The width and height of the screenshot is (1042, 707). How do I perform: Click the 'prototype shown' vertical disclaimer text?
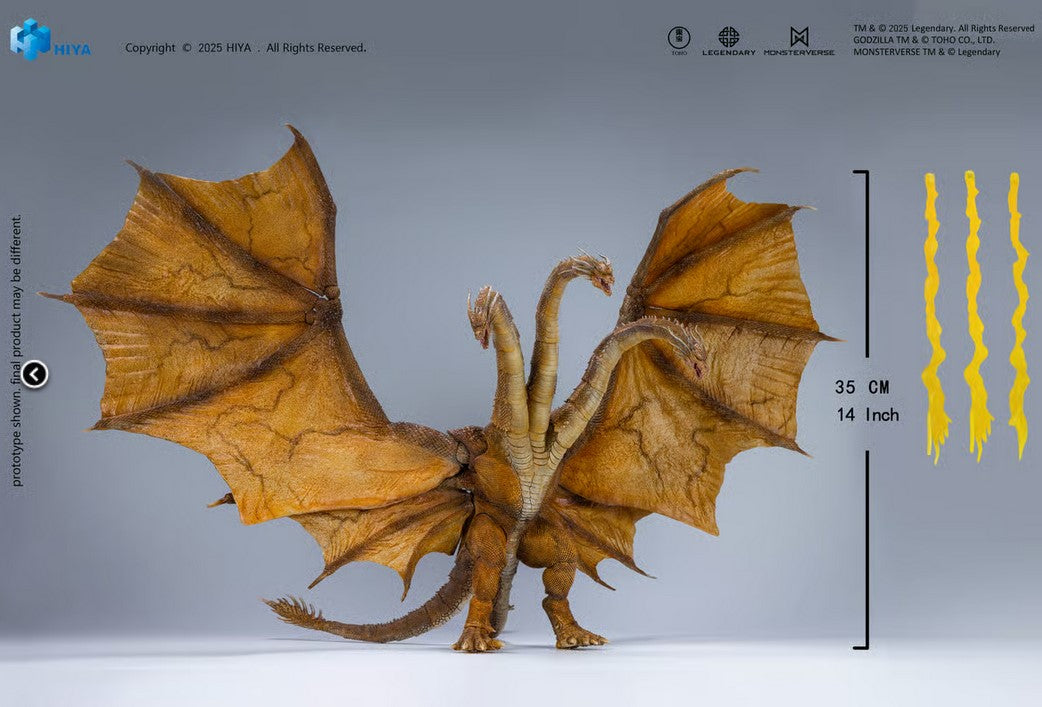coord(17,351)
